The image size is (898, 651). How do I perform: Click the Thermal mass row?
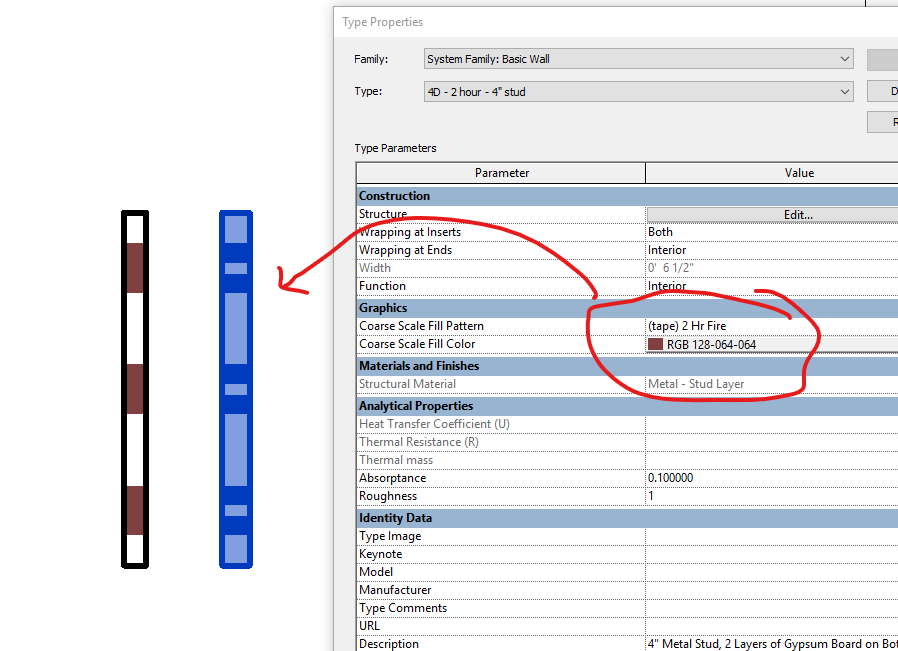(x=627, y=460)
